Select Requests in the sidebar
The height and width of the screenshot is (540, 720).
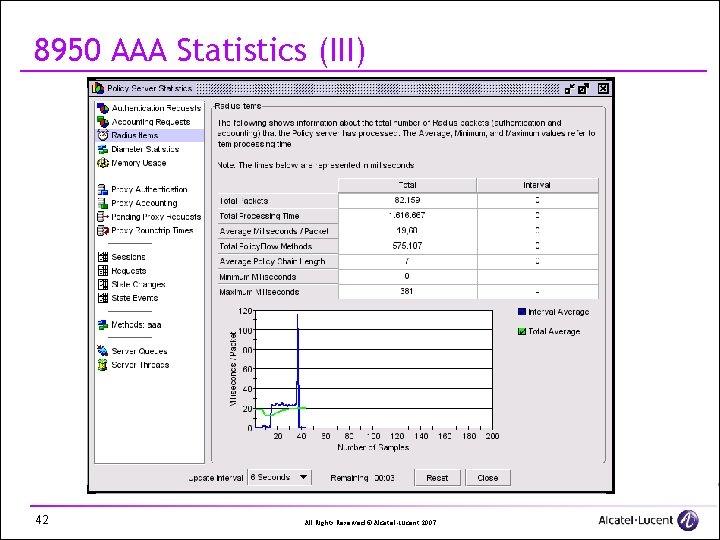129,271
